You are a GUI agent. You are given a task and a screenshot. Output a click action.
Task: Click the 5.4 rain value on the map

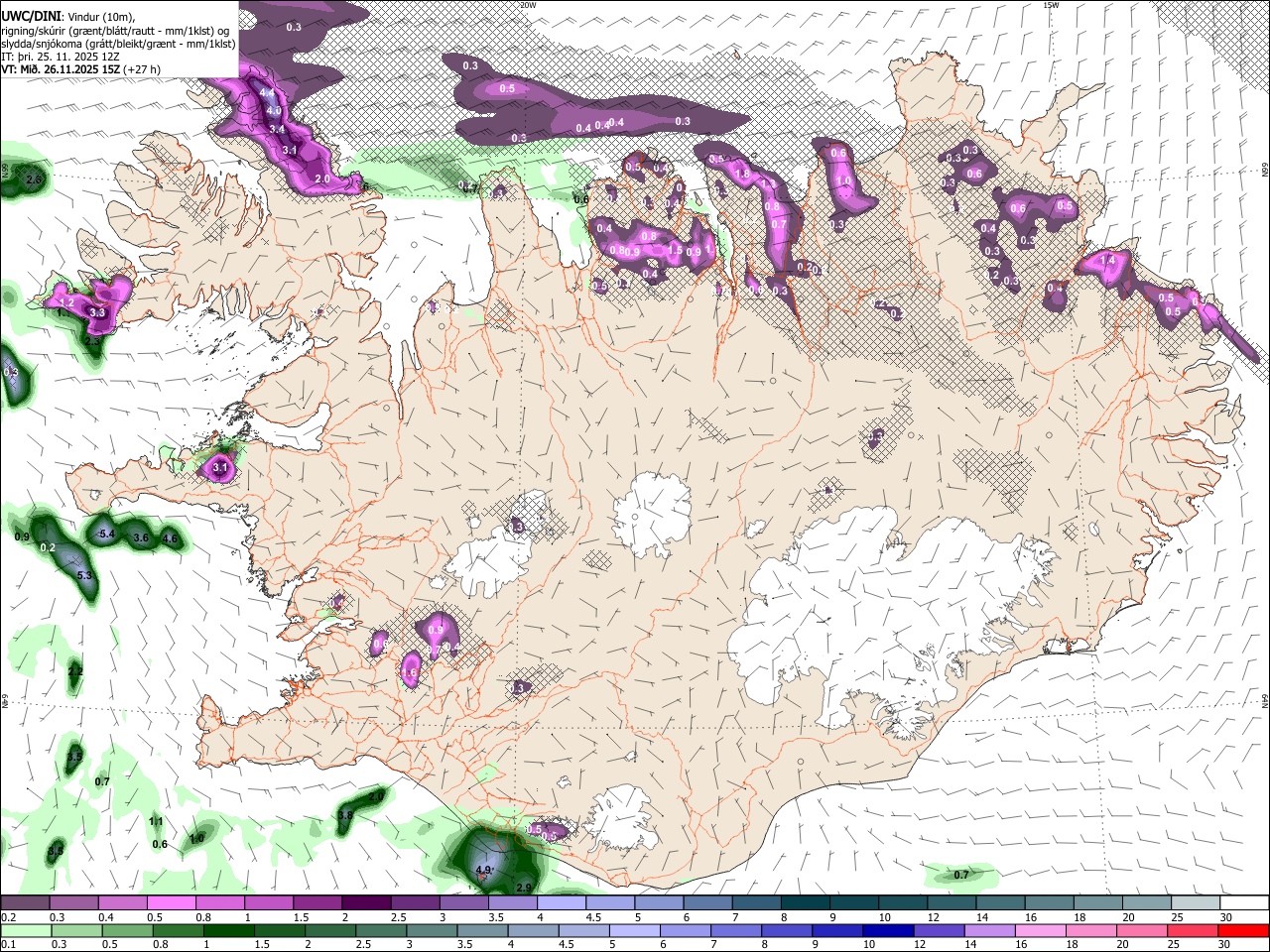point(108,535)
